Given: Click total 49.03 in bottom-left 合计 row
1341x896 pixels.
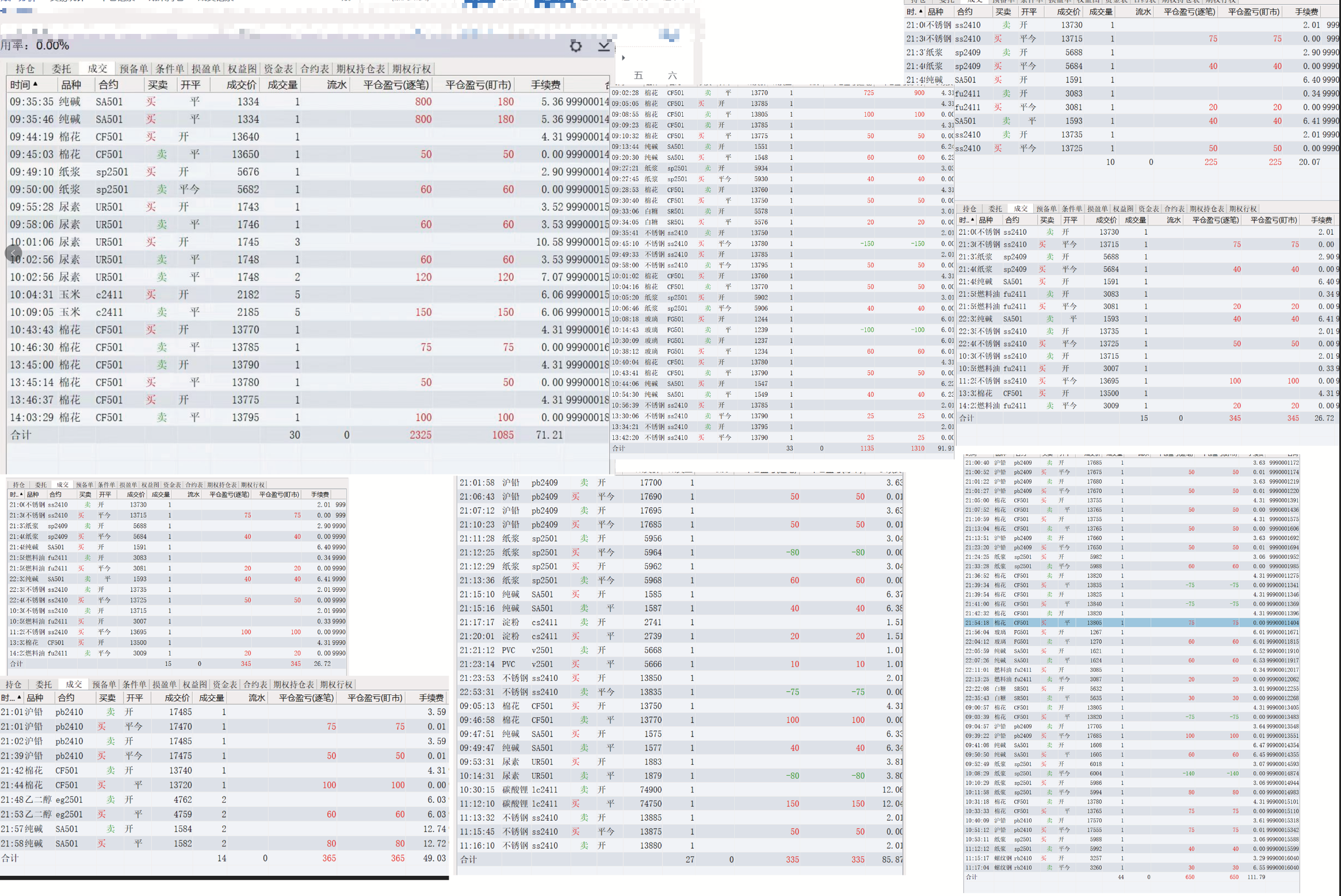Looking at the screenshot, I should click(434, 858).
